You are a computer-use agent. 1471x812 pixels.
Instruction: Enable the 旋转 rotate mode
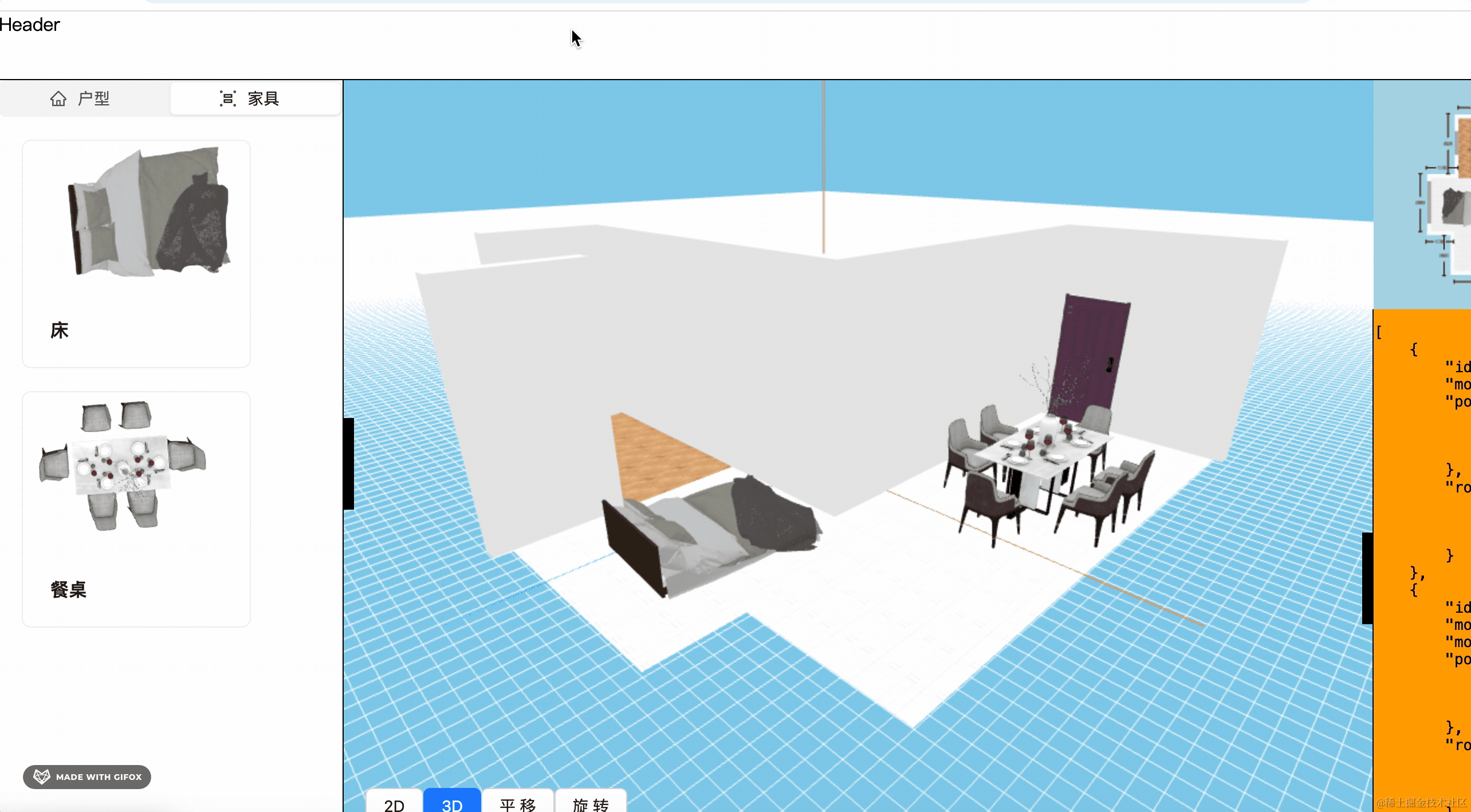tap(591, 802)
